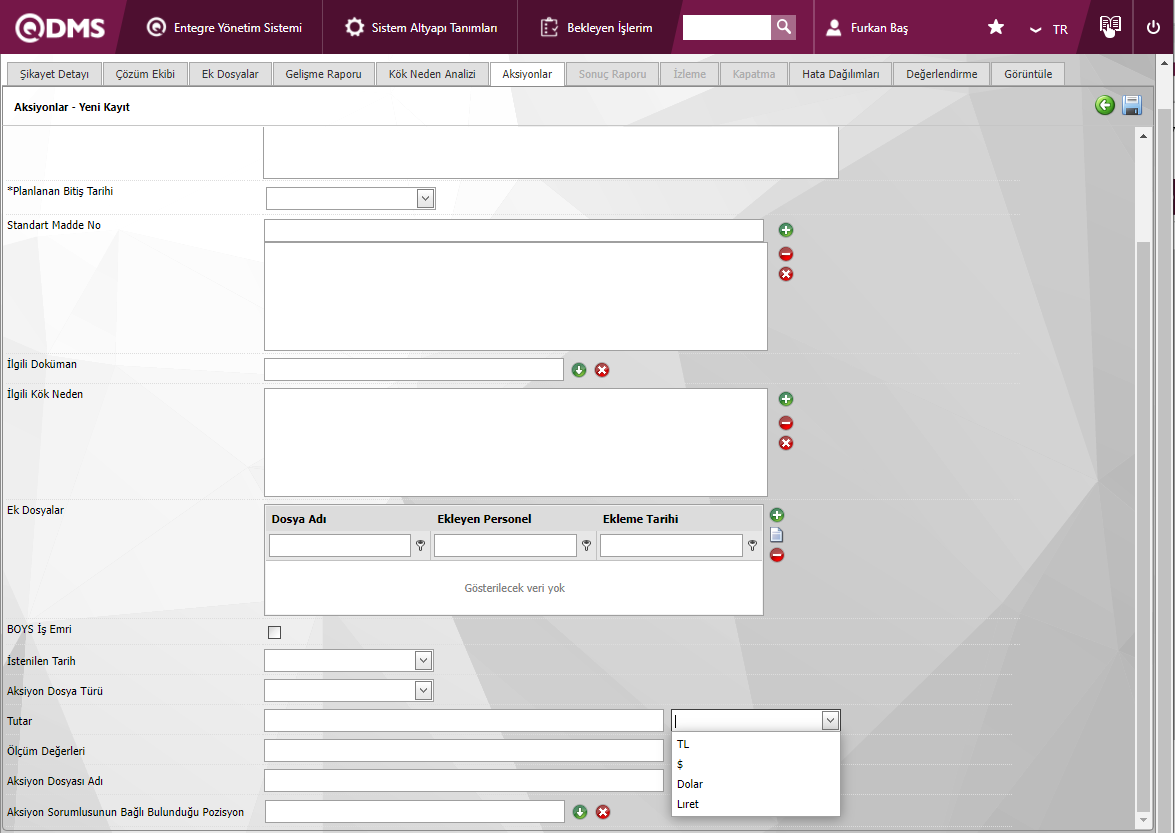Click the search magnifier button
Image resolution: width=1175 pixels, height=833 pixels.
tap(783, 28)
